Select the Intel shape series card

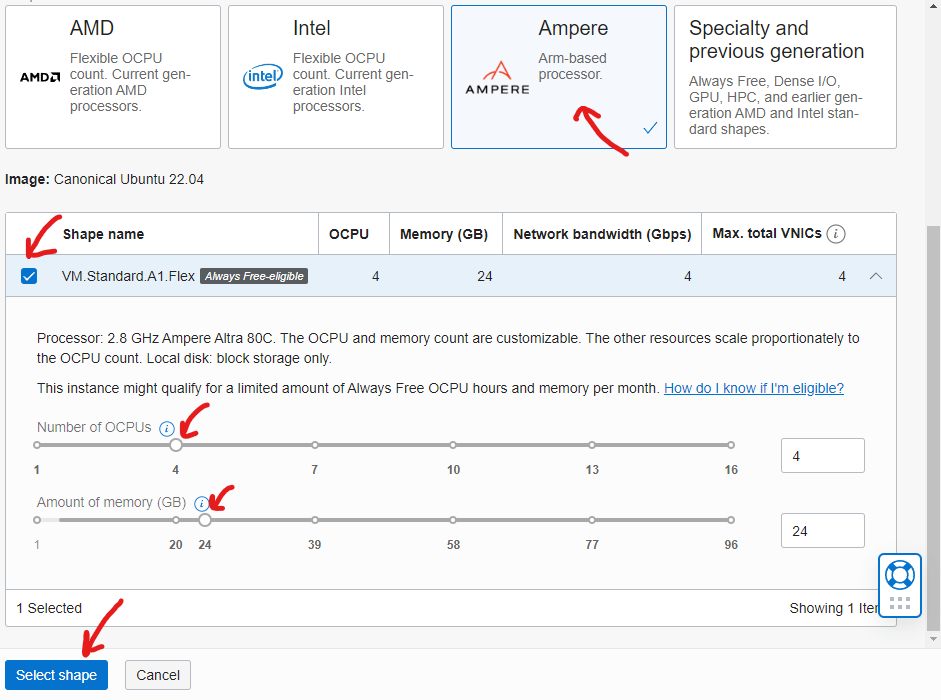335,77
